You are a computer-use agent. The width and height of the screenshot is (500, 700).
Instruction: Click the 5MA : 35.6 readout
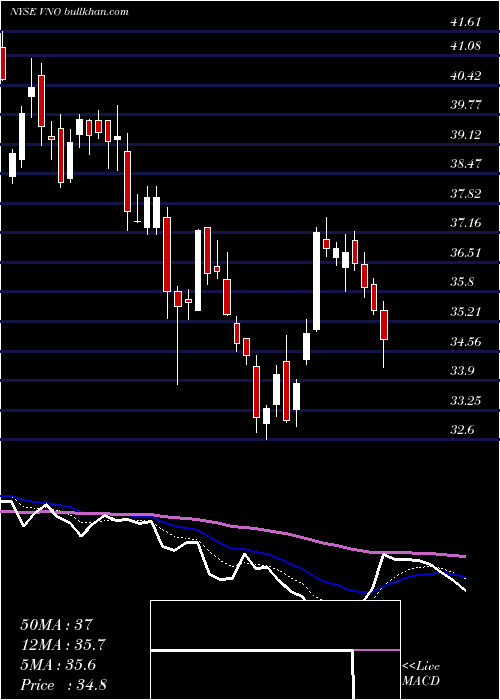coord(57,665)
